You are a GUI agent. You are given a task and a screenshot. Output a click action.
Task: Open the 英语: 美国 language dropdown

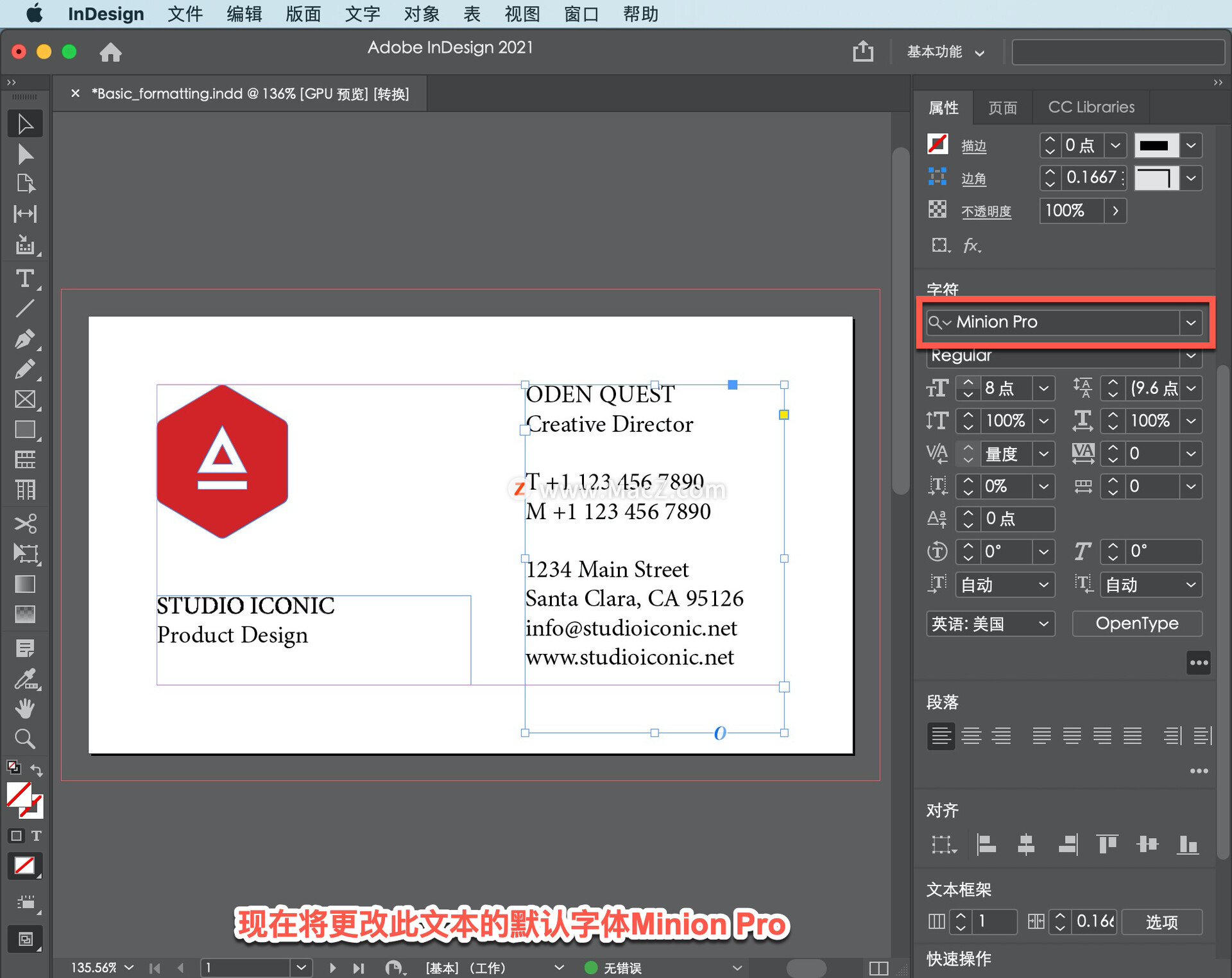pyautogui.click(x=990, y=624)
